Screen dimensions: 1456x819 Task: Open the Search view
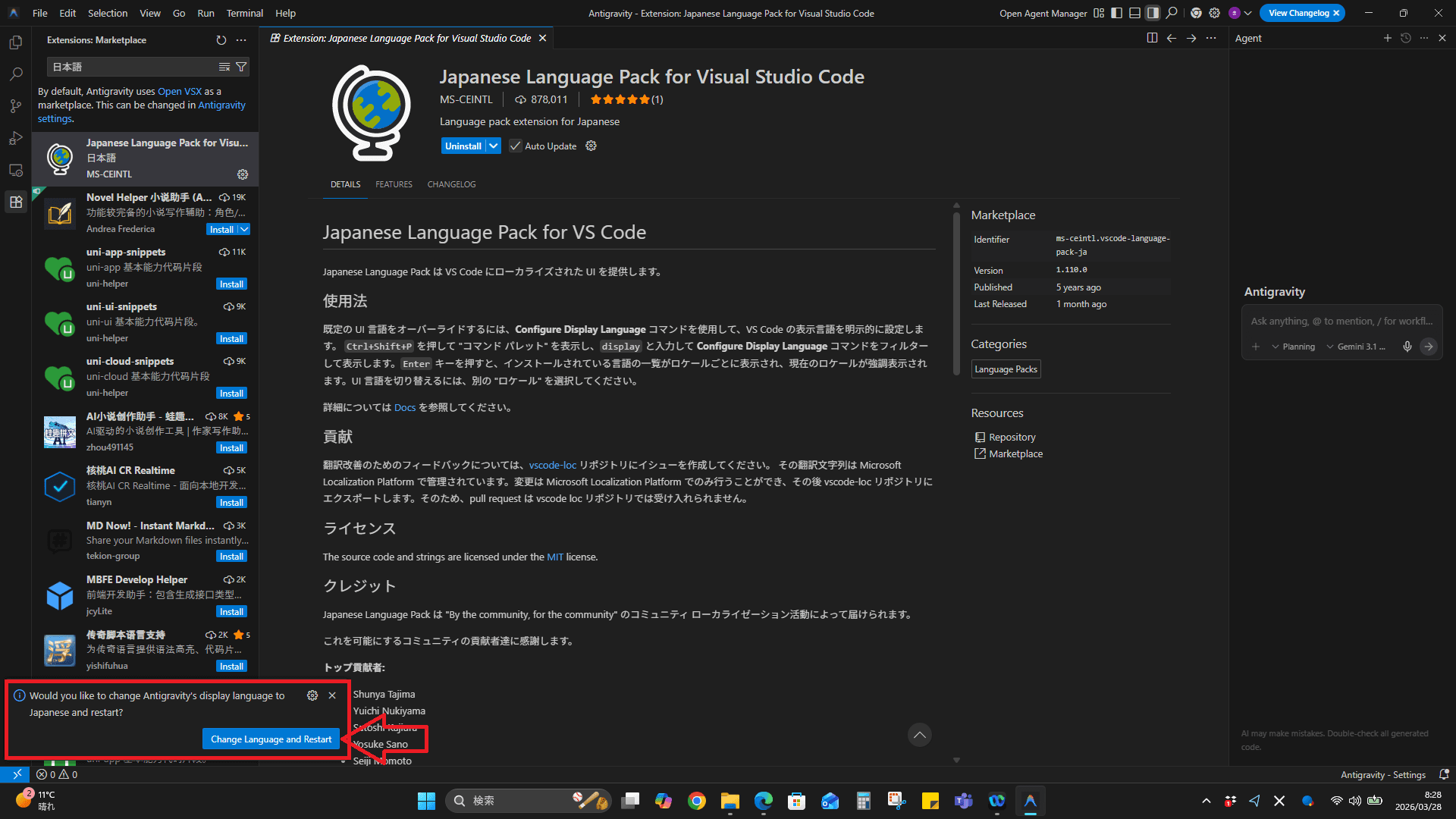15,74
